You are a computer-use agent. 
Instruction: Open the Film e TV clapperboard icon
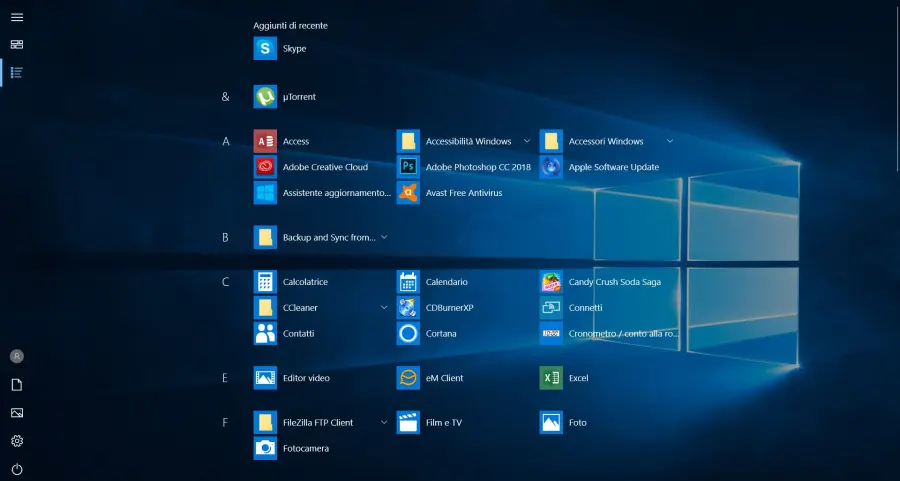coord(408,422)
